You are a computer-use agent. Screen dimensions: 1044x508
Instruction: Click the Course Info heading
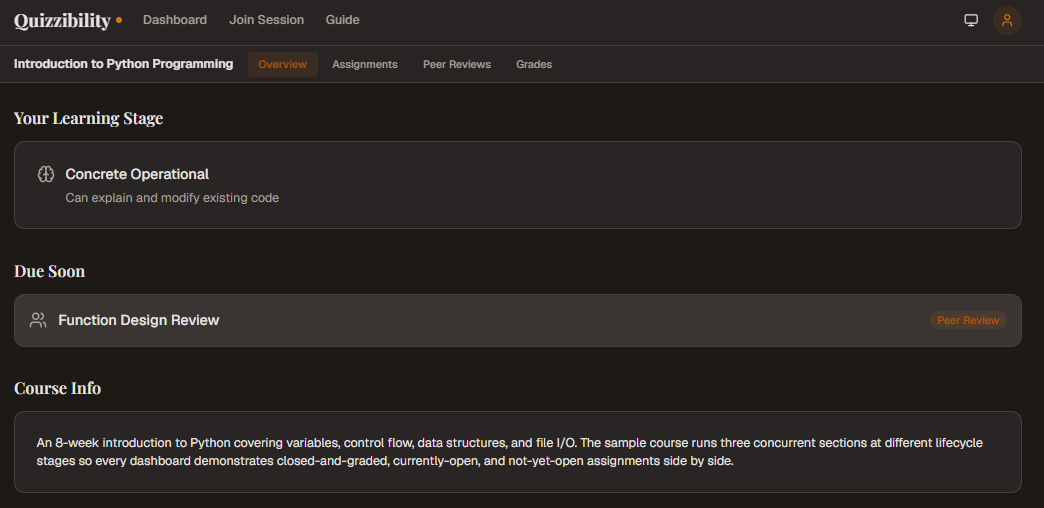pyautogui.click(x=57, y=388)
